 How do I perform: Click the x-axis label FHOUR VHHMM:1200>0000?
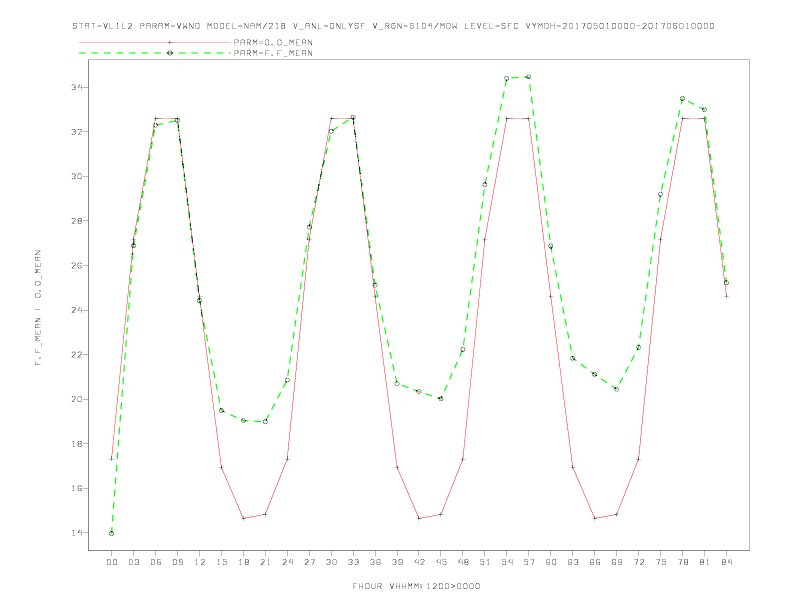tap(416, 586)
